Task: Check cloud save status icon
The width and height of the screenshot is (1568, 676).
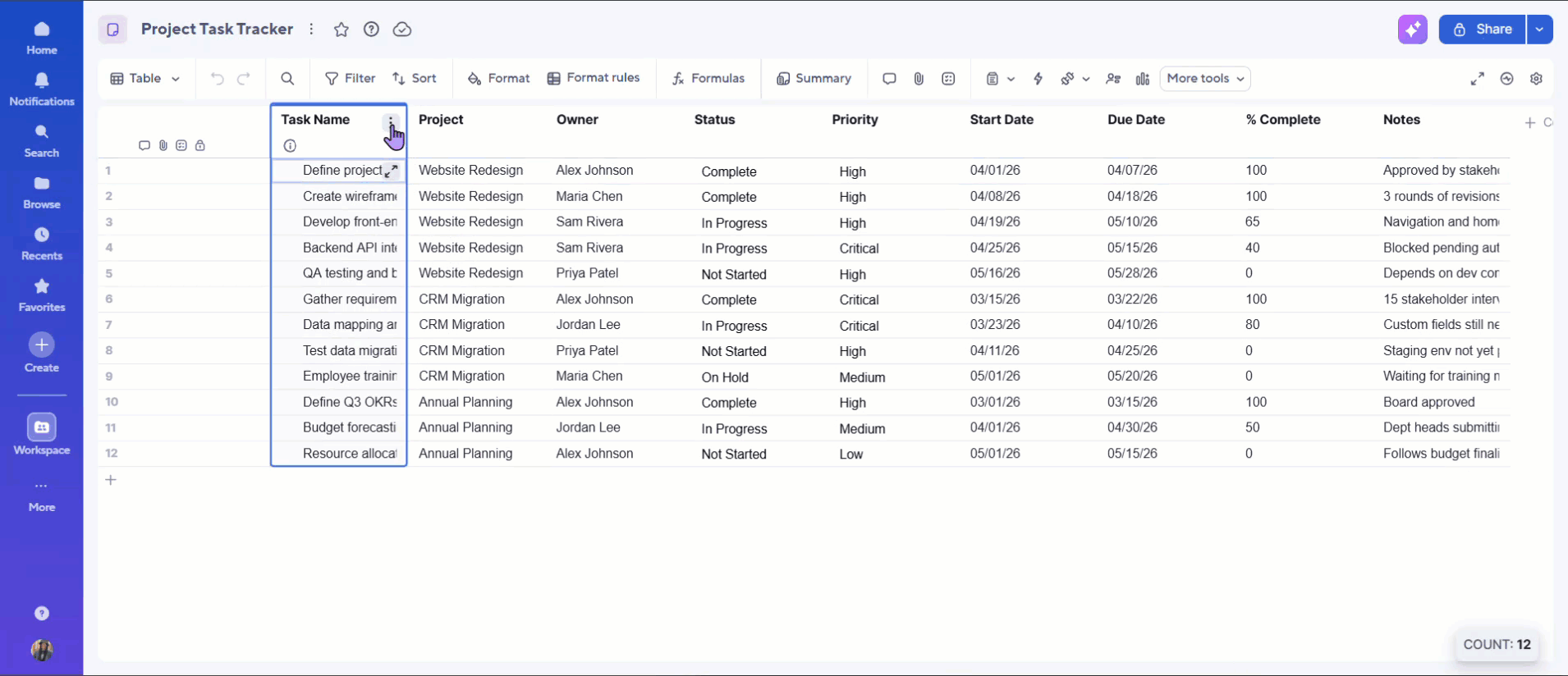Action: [x=402, y=30]
